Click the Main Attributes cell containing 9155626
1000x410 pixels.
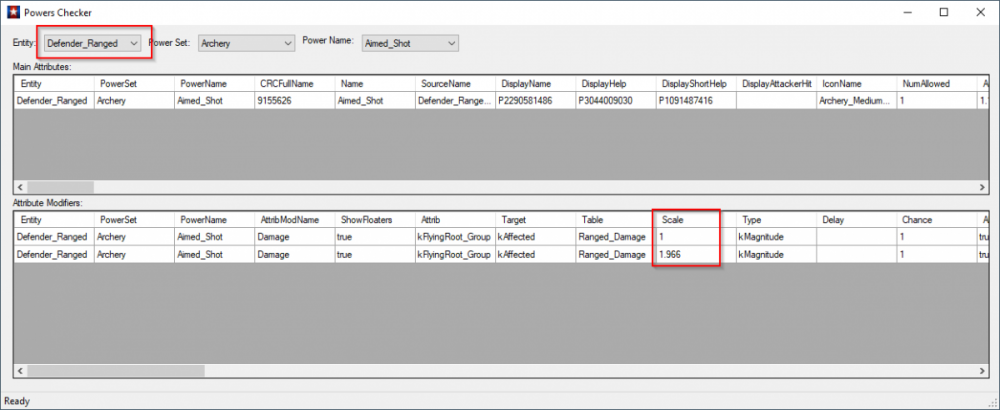click(x=294, y=100)
